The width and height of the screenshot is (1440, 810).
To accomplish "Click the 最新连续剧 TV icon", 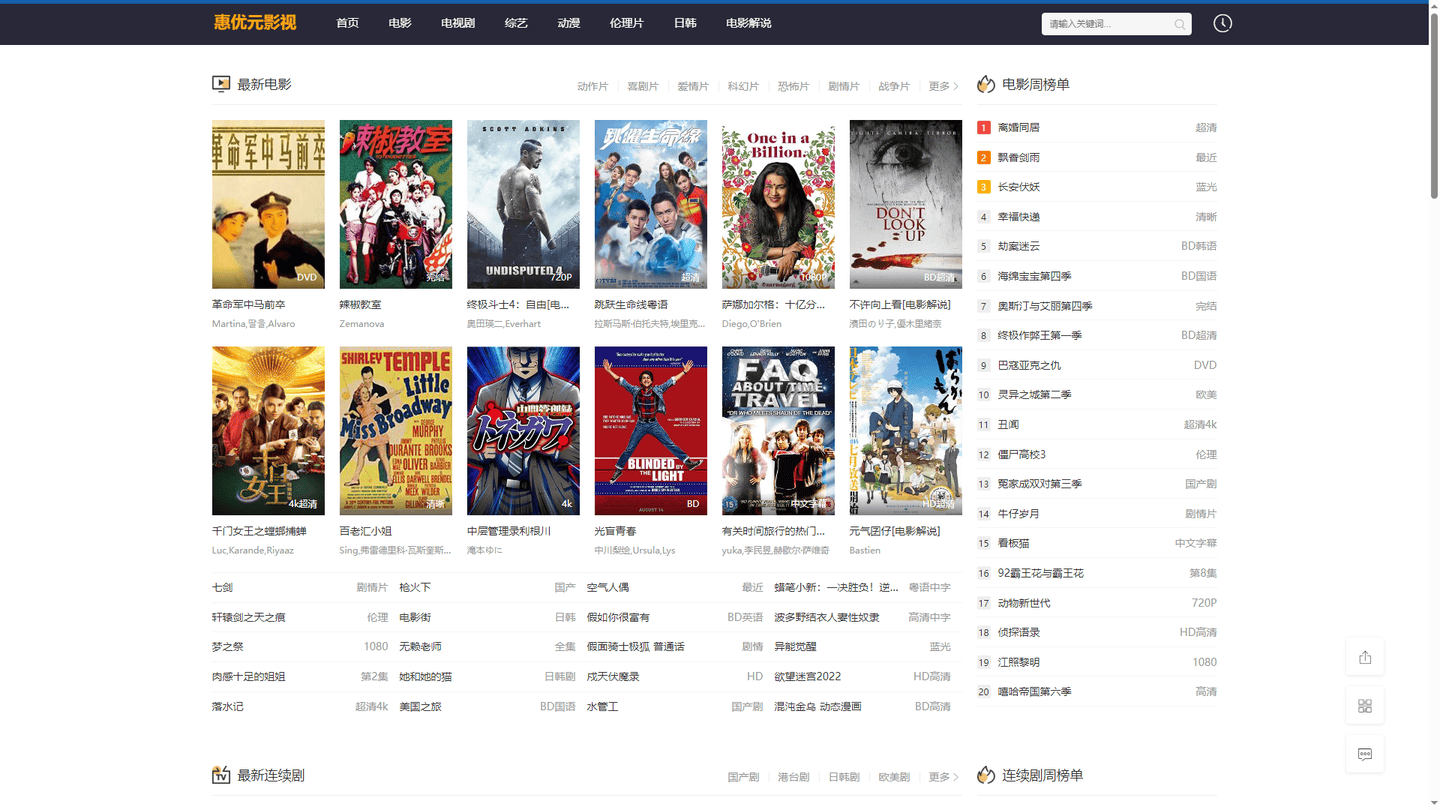I will point(221,775).
